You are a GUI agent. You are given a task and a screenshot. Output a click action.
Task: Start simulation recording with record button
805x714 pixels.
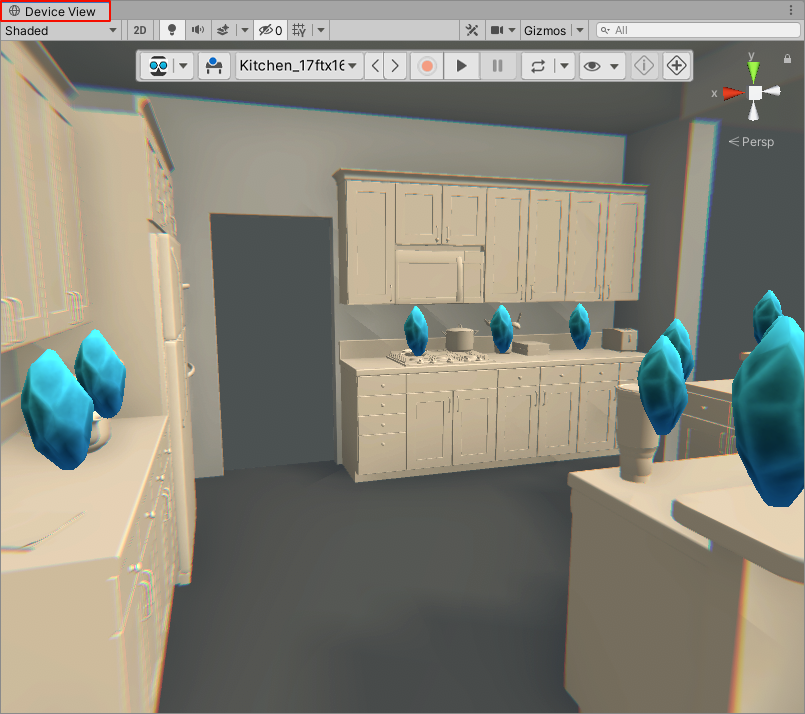pyautogui.click(x=427, y=66)
